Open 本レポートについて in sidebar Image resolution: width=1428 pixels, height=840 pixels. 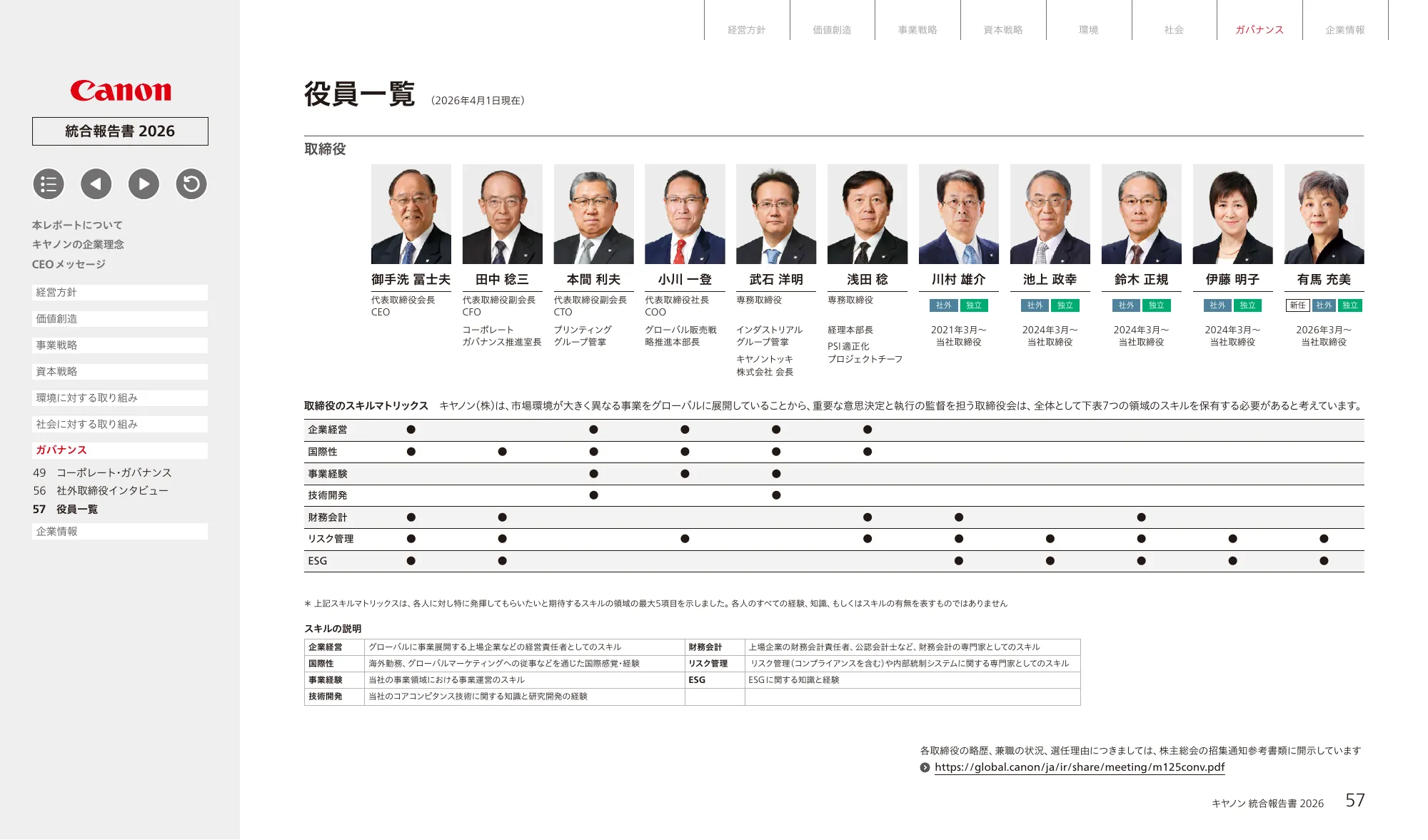[x=77, y=225]
